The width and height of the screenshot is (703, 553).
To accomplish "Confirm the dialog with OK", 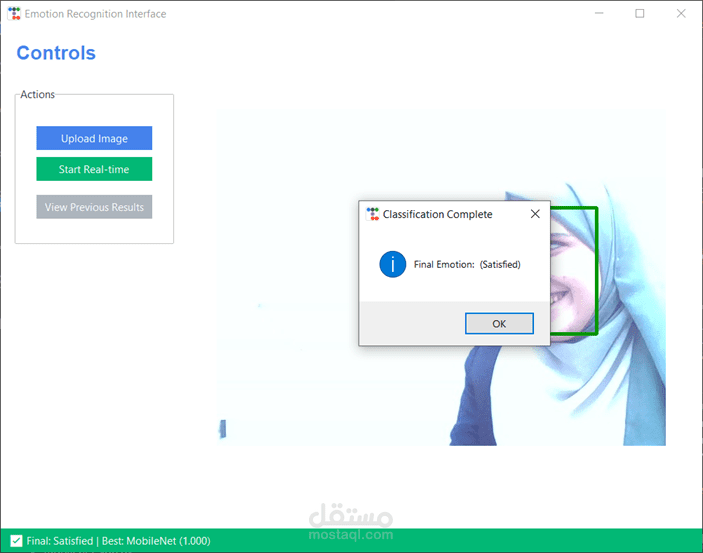I will point(499,323).
